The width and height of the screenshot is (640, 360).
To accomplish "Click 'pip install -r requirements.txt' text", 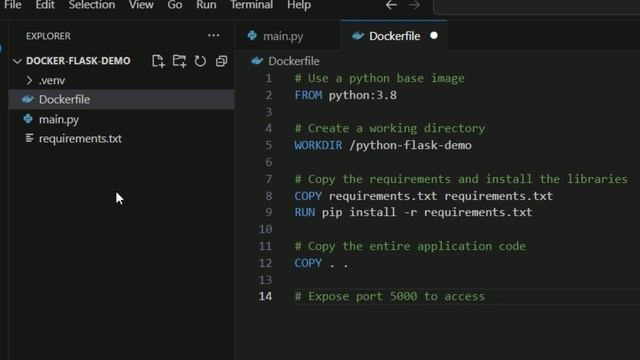I will (x=427, y=212).
